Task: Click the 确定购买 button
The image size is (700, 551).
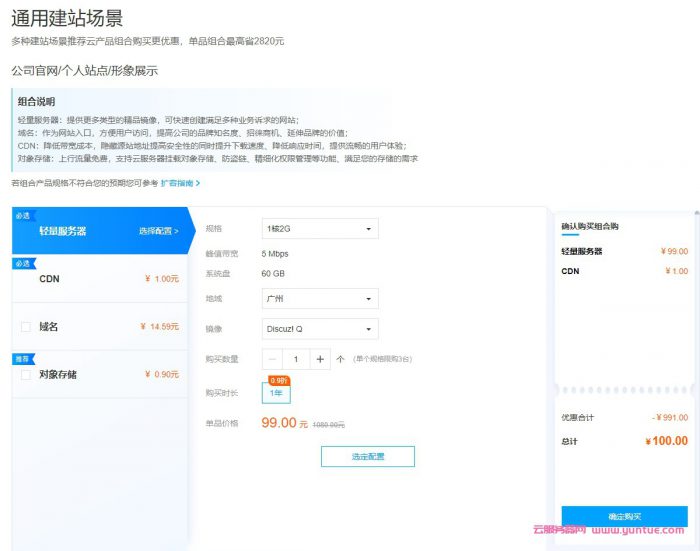Action: tap(624, 516)
